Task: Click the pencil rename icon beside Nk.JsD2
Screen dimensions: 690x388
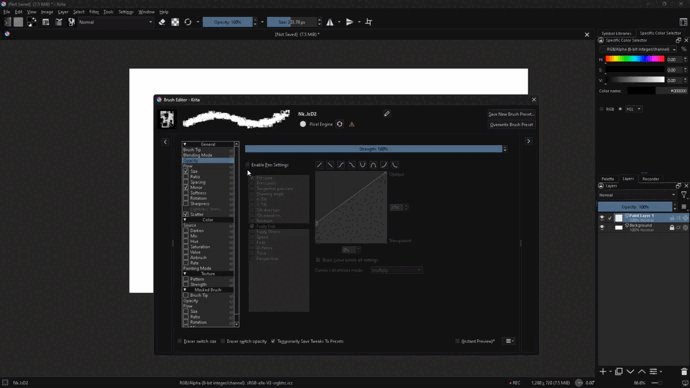Action: coord(387,114)
